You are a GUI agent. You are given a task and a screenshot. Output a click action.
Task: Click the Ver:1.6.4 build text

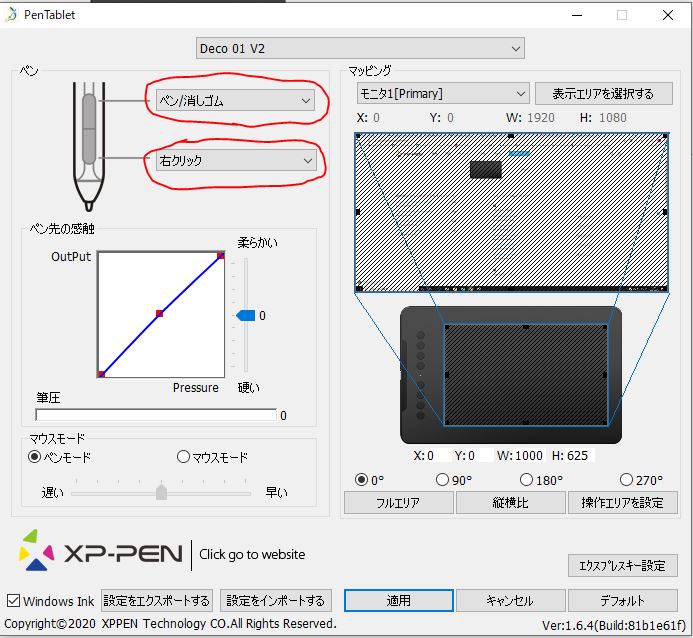coord(614,626)
